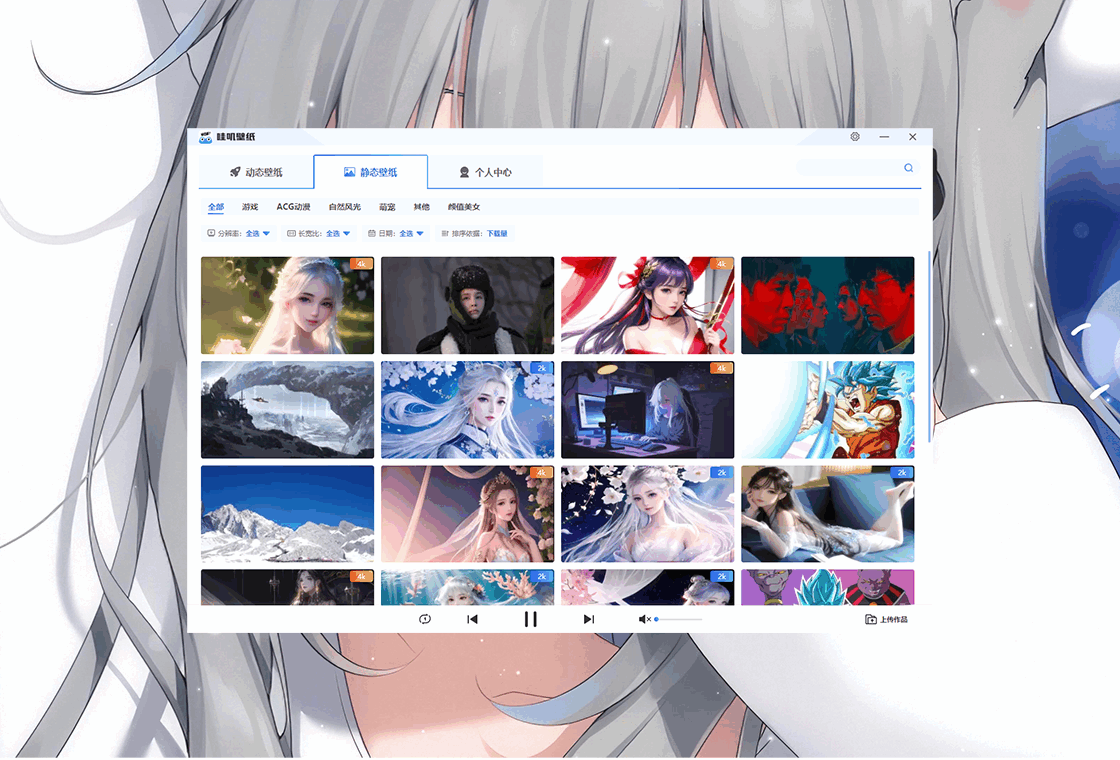Screen dimensions: 1120x760
Task: Click the search magnifier icon
Action: point(909,168)
